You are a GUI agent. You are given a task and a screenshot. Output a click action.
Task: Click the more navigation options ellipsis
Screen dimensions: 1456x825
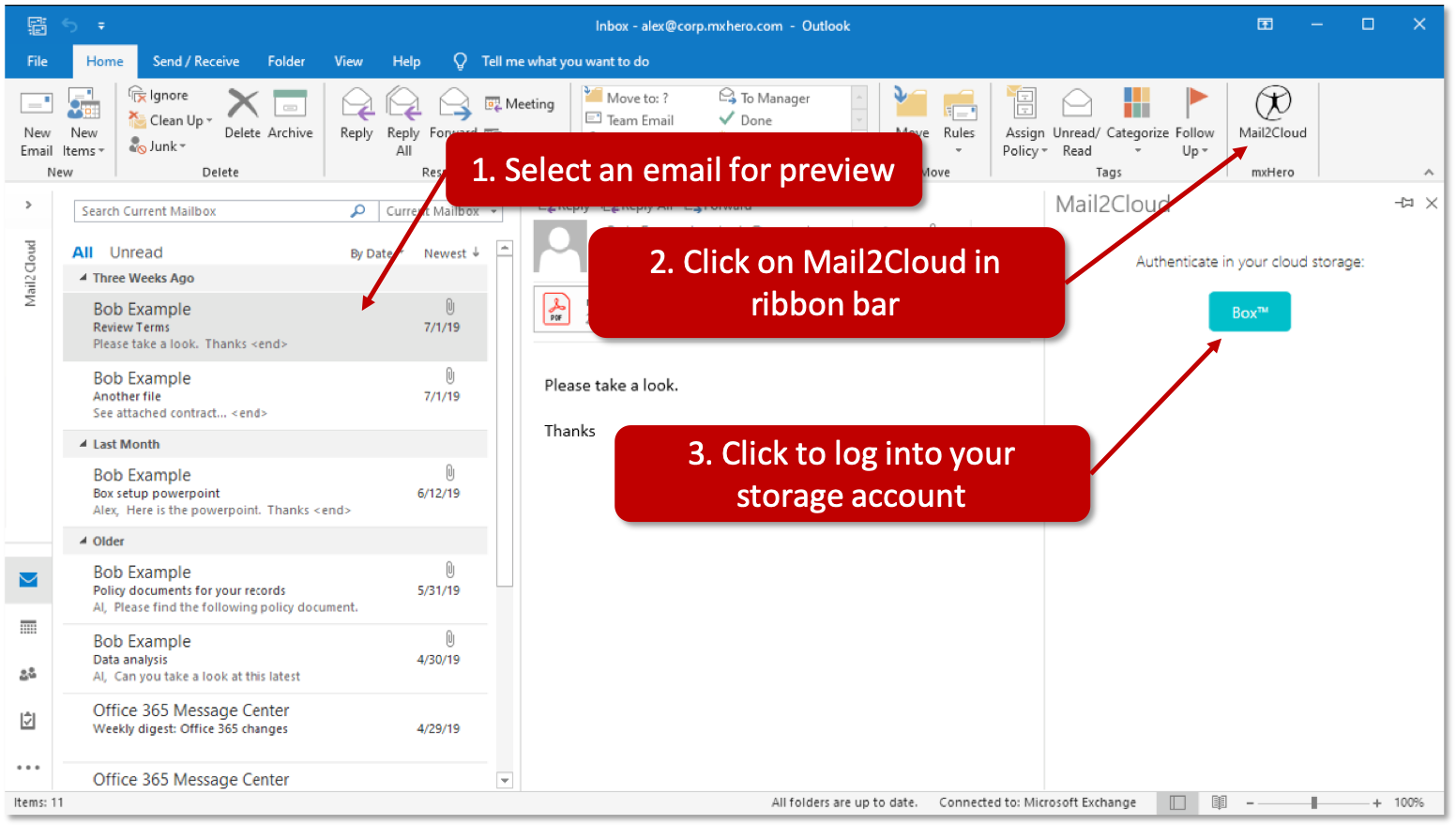click(x=28, y=768)
